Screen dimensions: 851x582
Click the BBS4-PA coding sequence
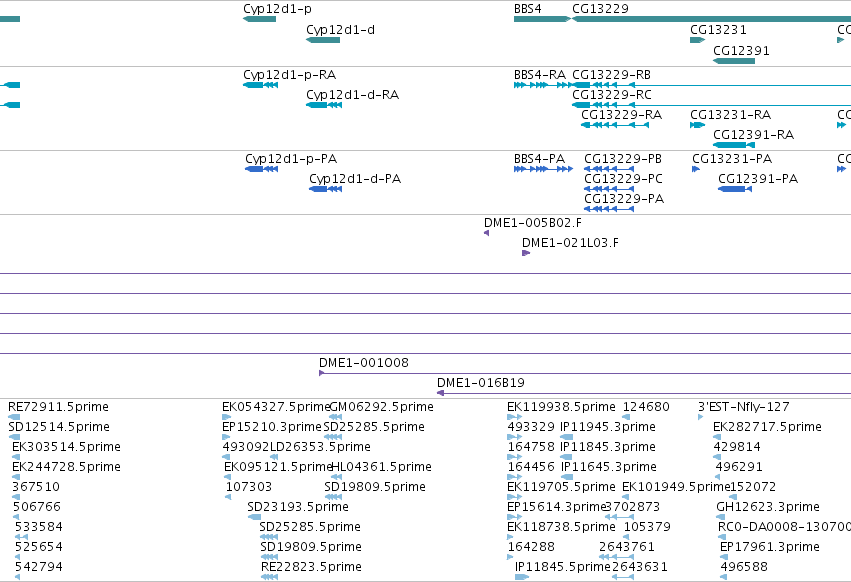click(x=543, y=169)
